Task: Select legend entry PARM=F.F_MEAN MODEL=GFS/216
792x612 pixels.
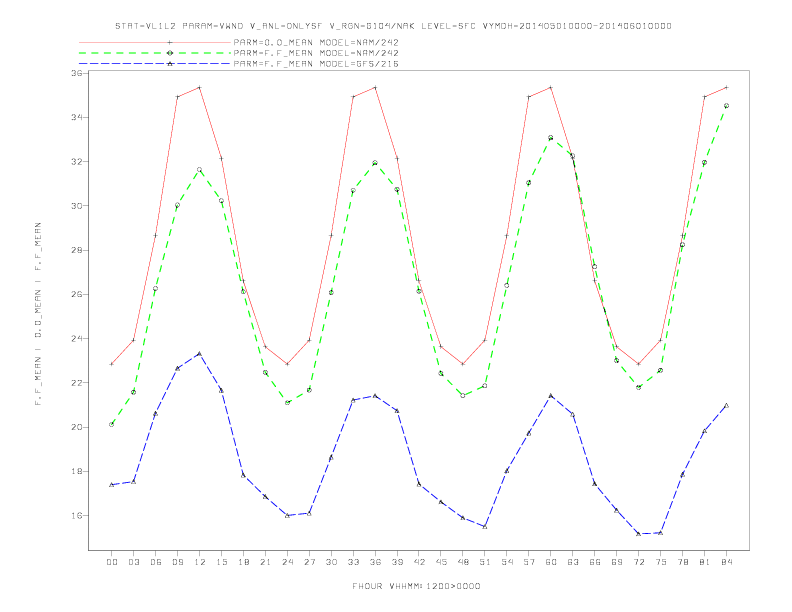Action: [x=316, y=64]
